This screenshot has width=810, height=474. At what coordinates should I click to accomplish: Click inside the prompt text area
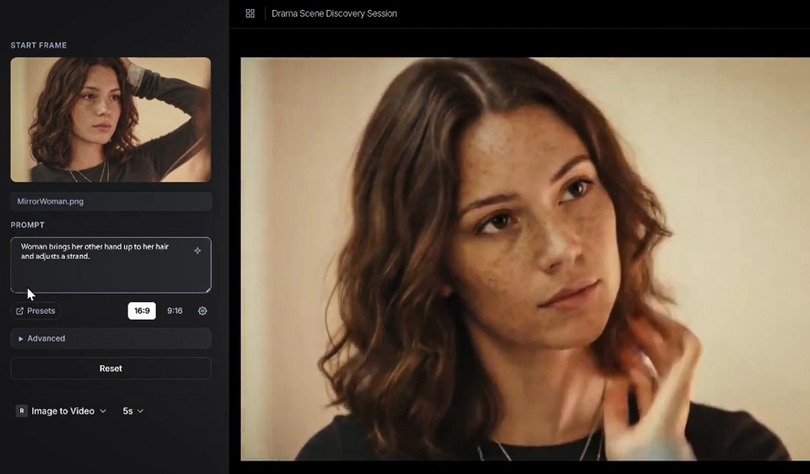[100, 270]
